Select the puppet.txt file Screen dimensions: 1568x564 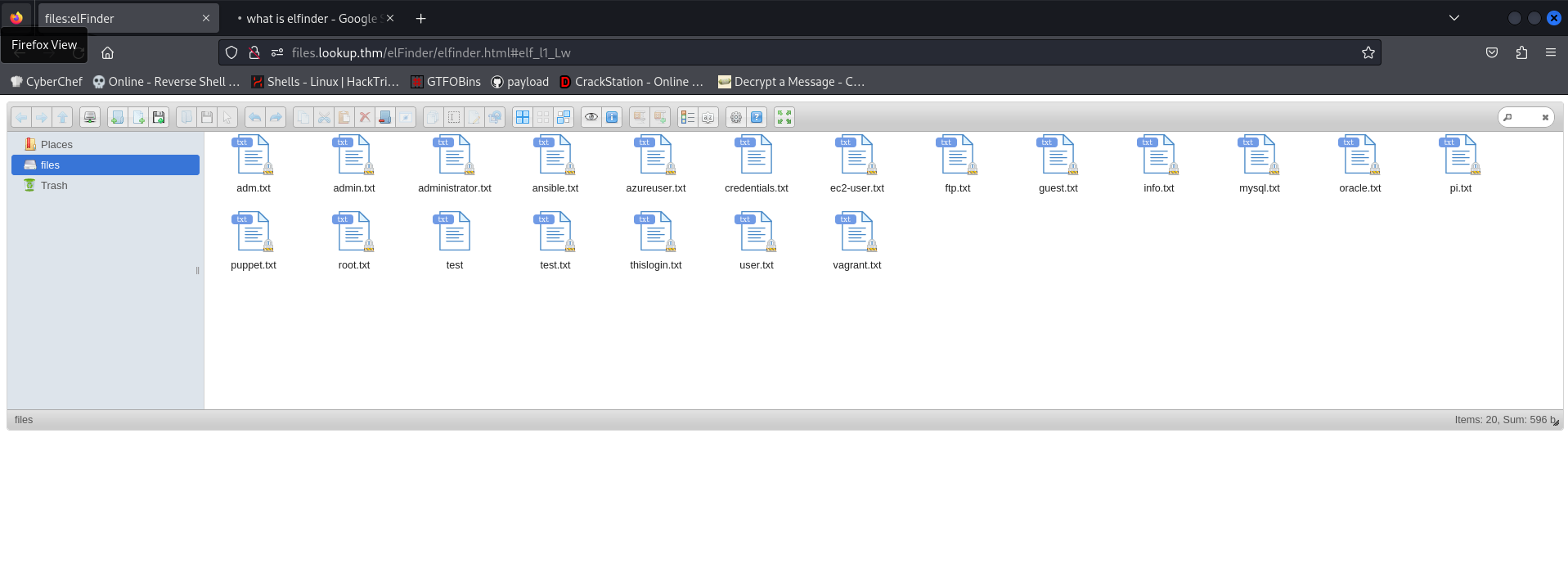coord(254,241)
